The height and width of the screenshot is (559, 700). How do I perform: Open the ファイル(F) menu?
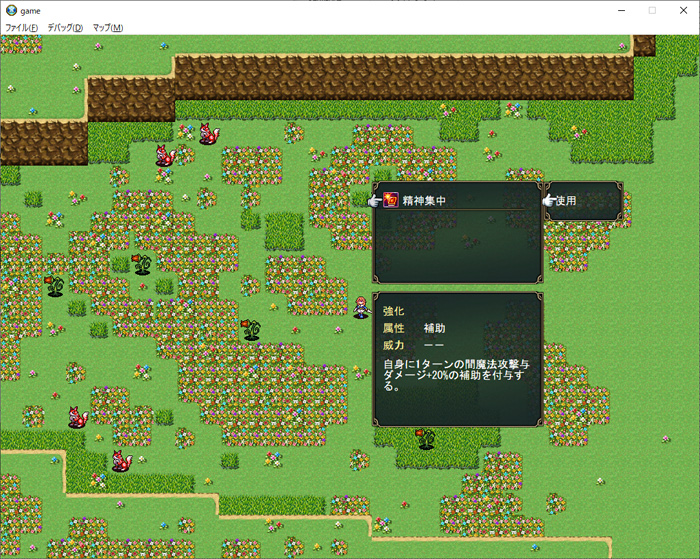click(x=21, y=28)
